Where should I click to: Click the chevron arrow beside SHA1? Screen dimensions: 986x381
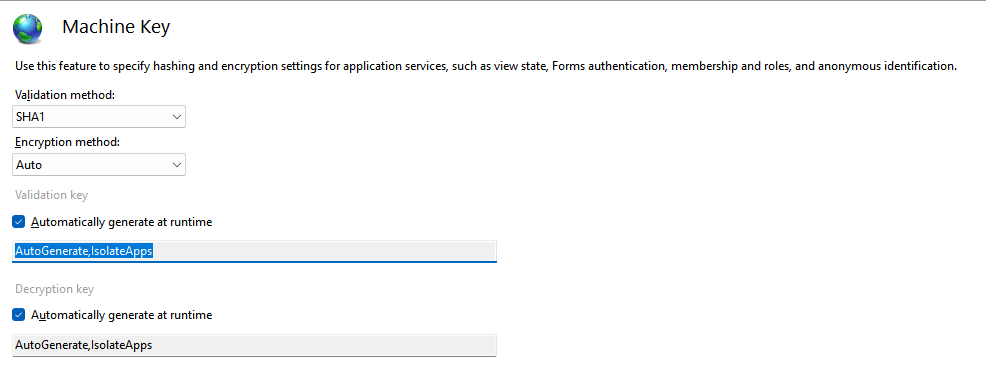[x=177, y=117]
